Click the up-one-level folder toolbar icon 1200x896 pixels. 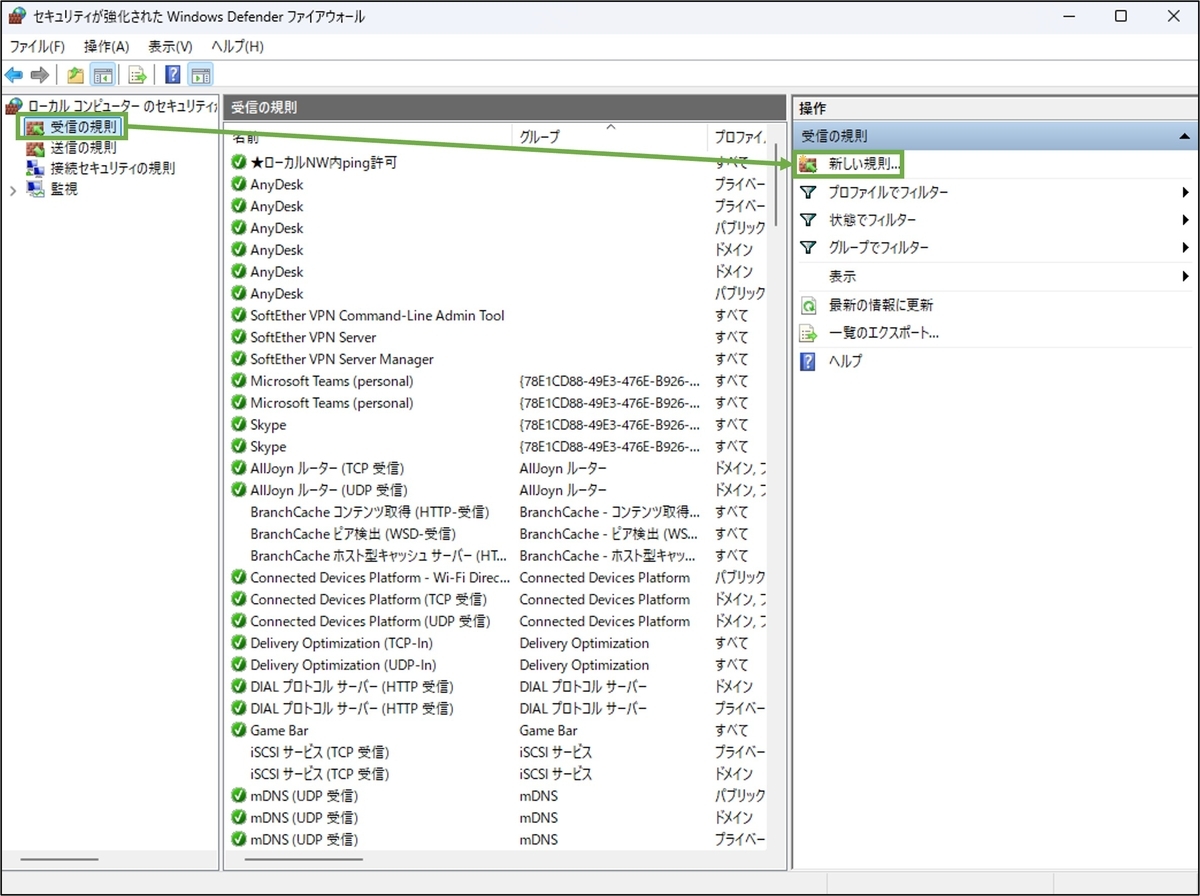[x=75, y=75]
